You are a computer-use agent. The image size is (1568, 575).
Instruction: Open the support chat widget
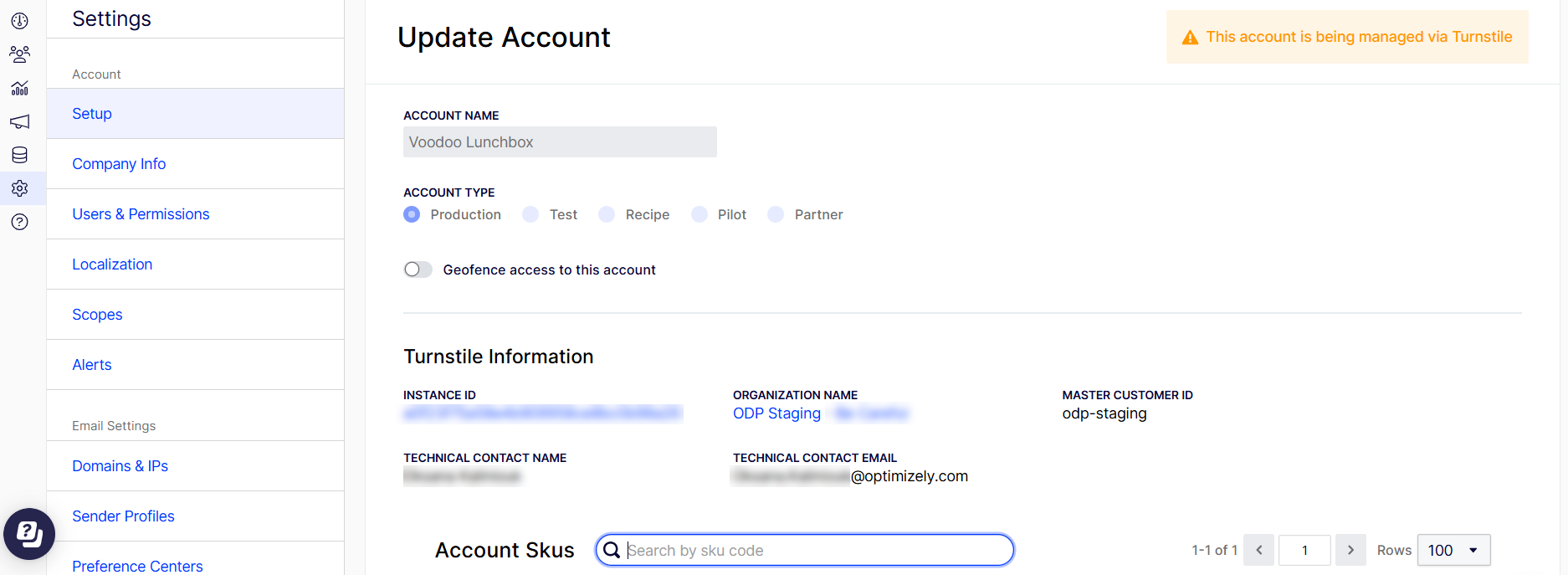coord(29,534)
